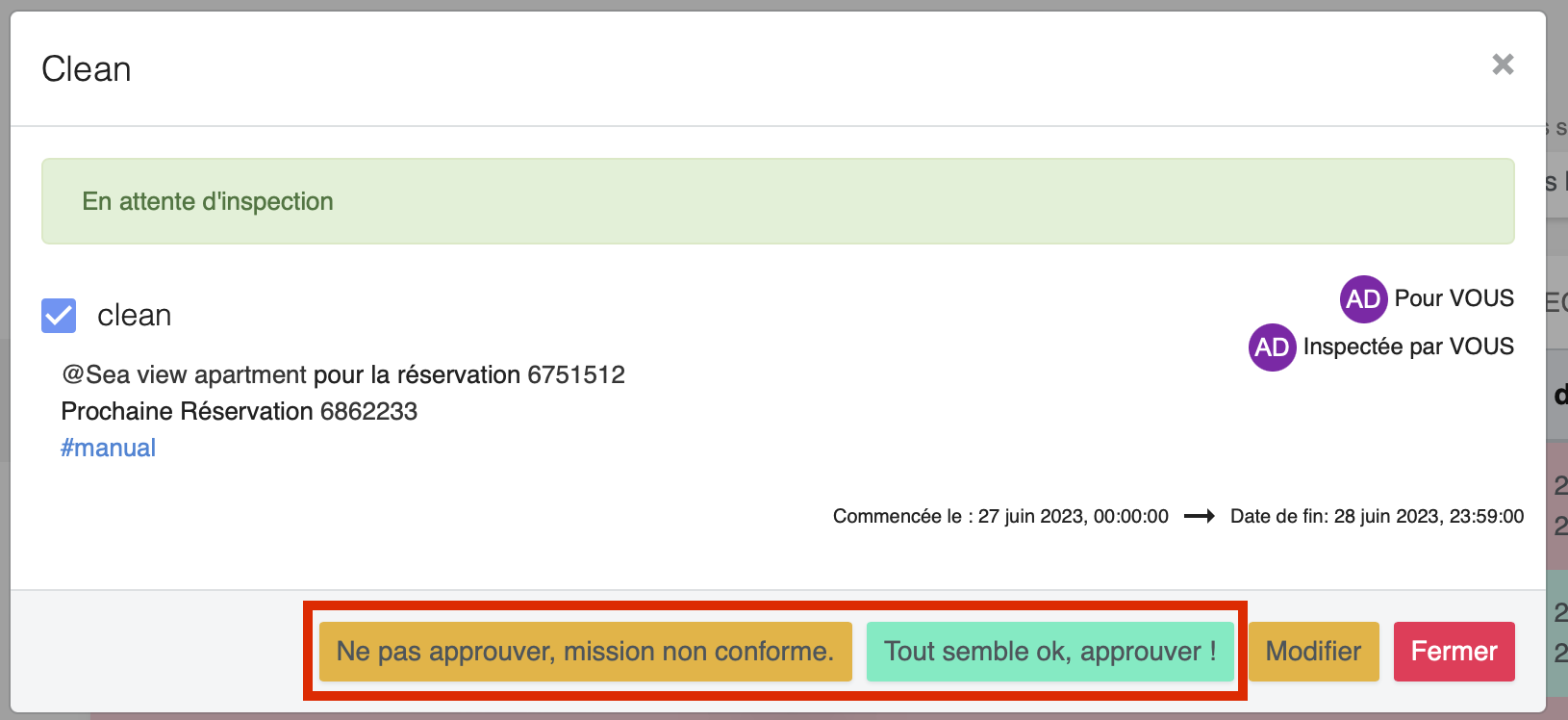Click the AD avatar next to "Pour VOUS"
This screenshot has width=1568, height=720.
1363,298
